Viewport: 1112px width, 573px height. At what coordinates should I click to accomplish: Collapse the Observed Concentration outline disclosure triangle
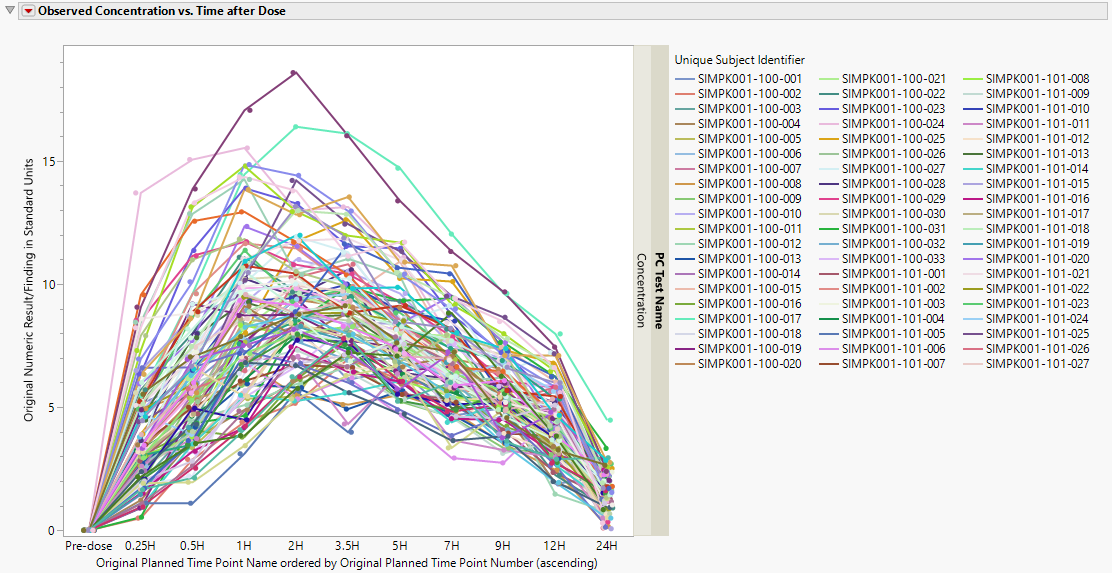click(x=10, y=11)
